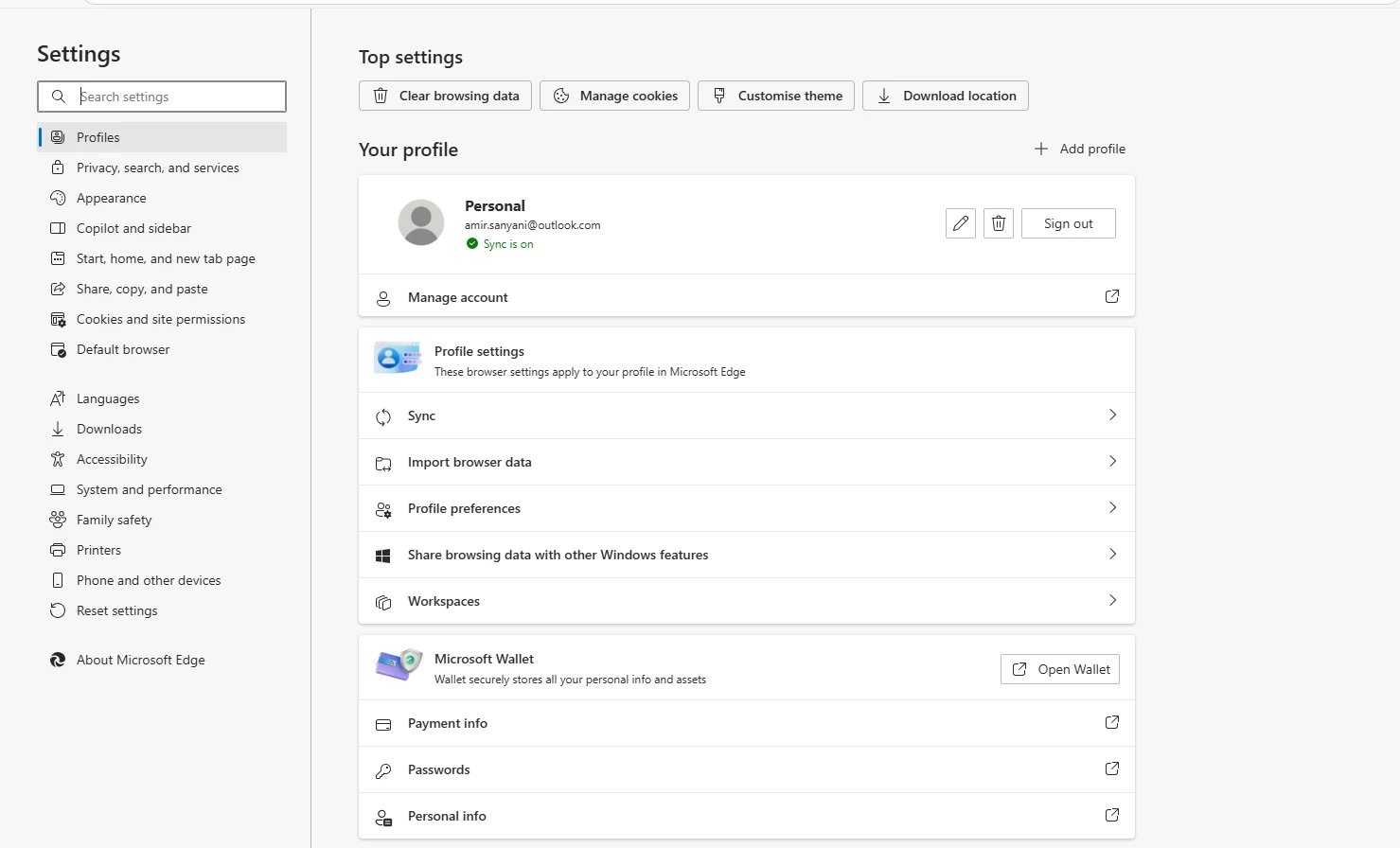Expand Import browser data chevron
The width and height of the screenshot is (1400, 848).
(x=1112, y=461)
